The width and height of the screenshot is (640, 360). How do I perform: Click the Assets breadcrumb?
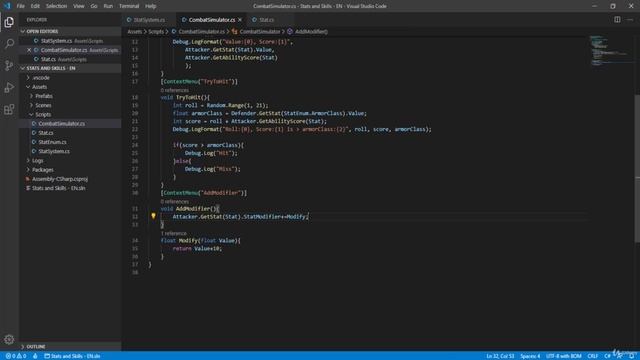[x=134, y=31]
